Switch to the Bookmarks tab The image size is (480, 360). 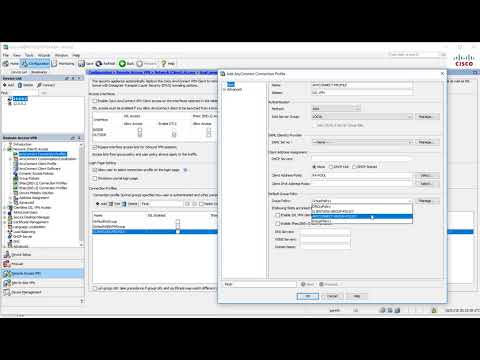coord(39,72)
